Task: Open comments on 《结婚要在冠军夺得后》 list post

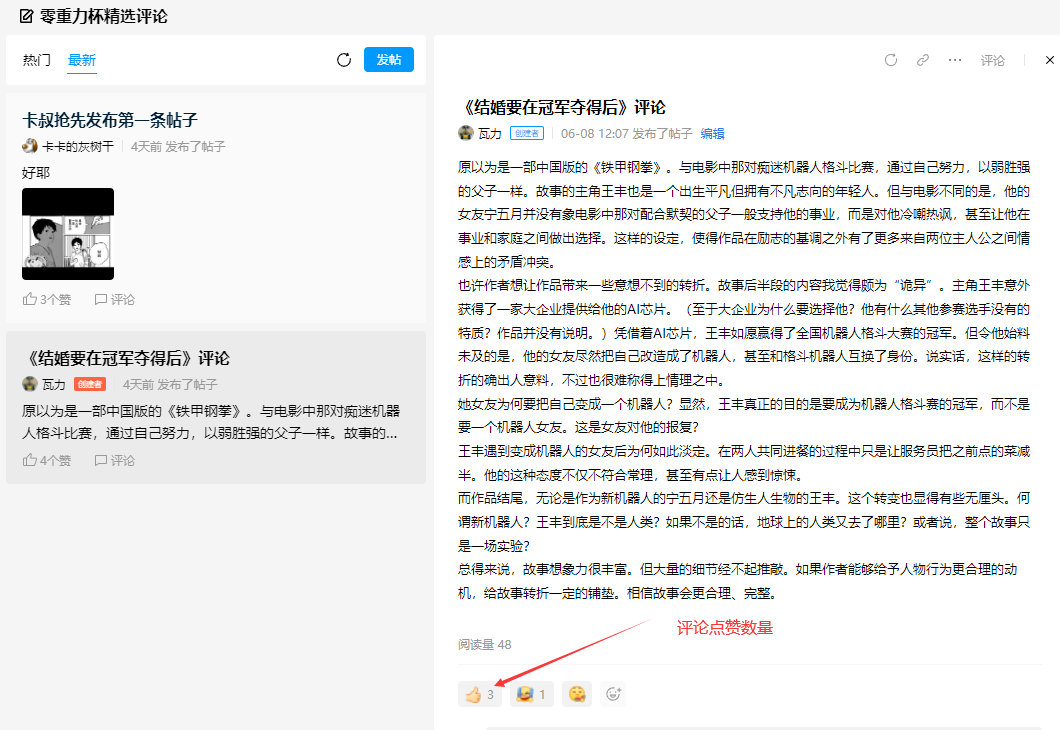Action: (x=115, y=461)
